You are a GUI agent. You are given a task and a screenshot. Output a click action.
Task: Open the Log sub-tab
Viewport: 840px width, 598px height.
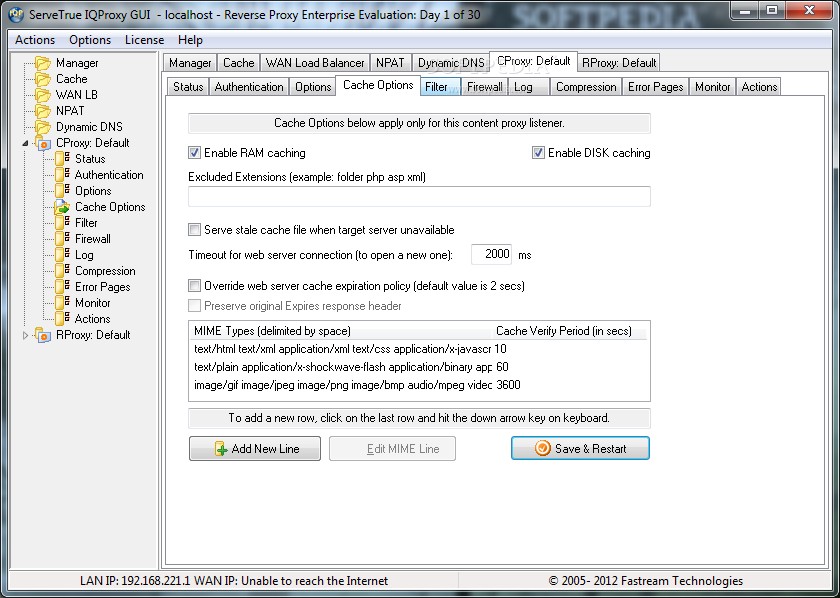(528, 87)
